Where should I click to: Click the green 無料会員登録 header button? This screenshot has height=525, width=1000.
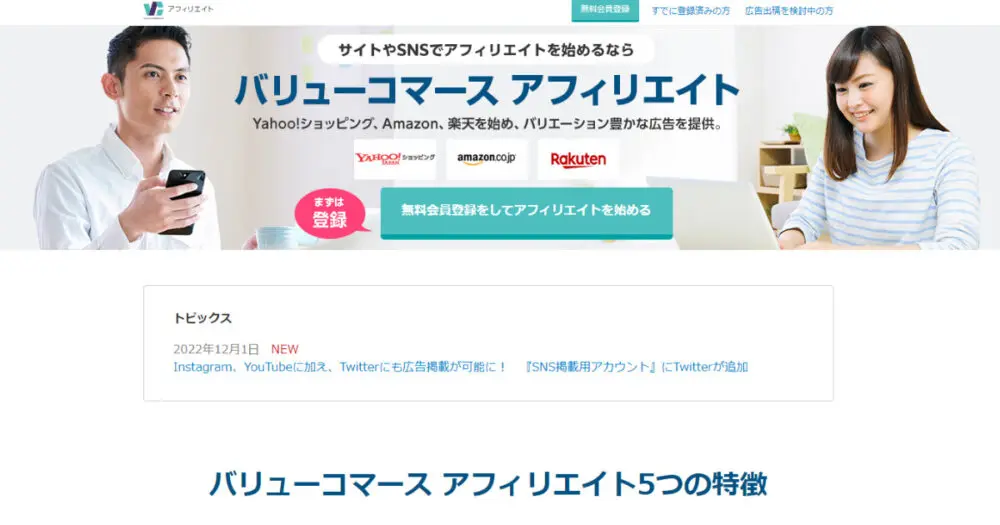click(605, 10)
